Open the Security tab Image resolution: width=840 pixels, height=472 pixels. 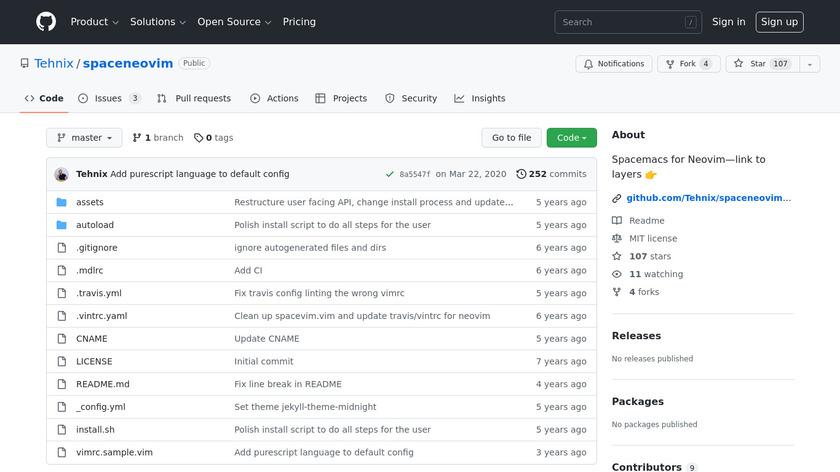tap(411, 98)
